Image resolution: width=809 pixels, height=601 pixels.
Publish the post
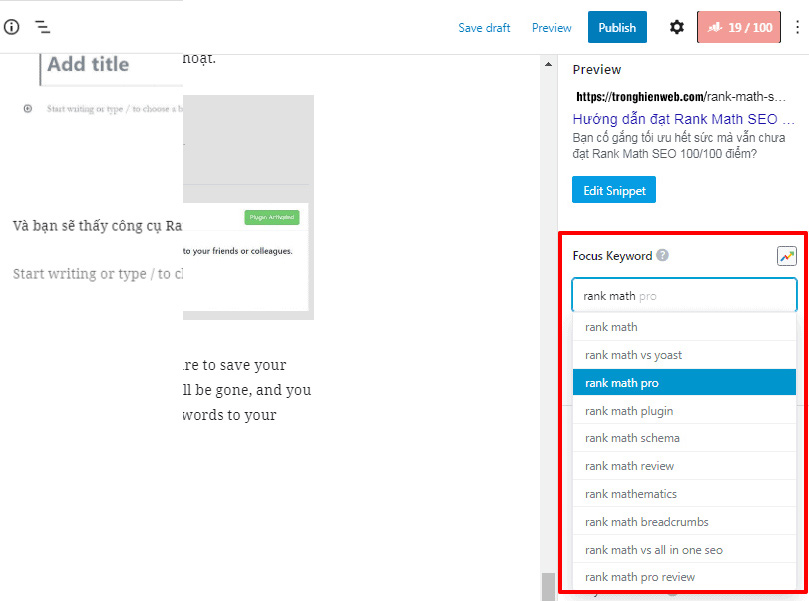point(617,27)
